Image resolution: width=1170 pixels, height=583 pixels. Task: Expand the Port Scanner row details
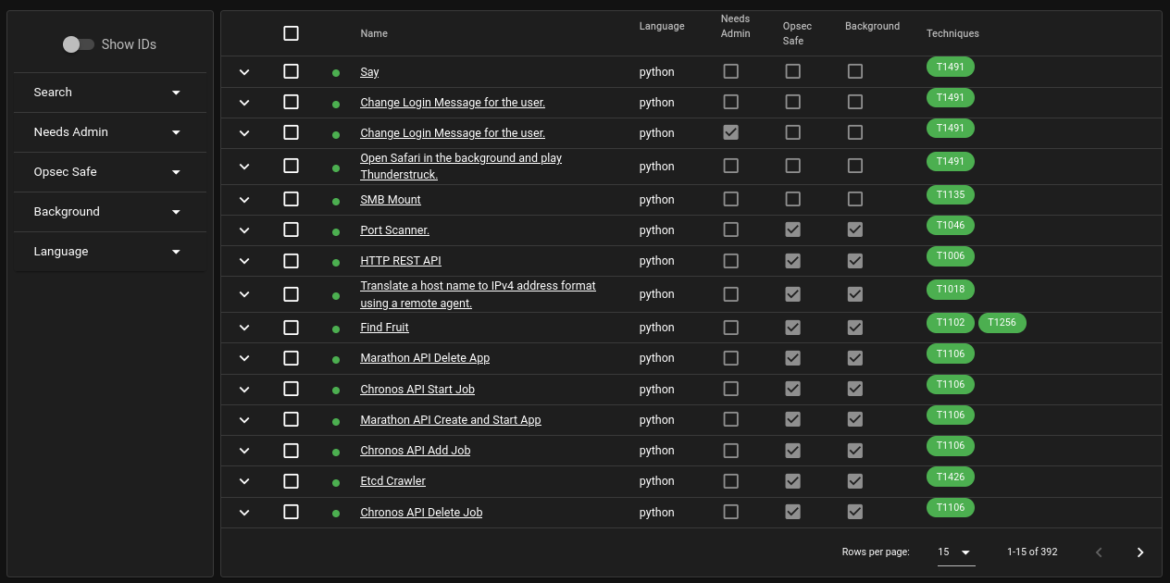(244, 230)
